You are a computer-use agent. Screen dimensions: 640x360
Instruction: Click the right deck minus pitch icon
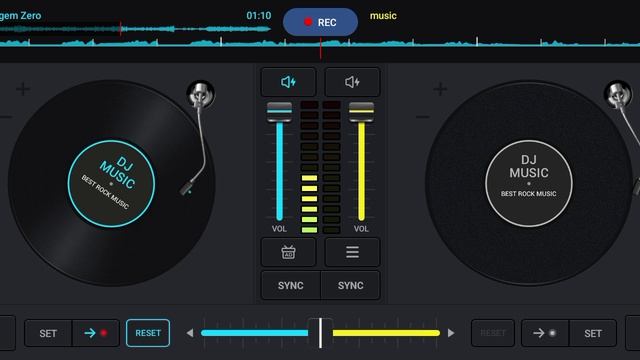pos(423,118)
